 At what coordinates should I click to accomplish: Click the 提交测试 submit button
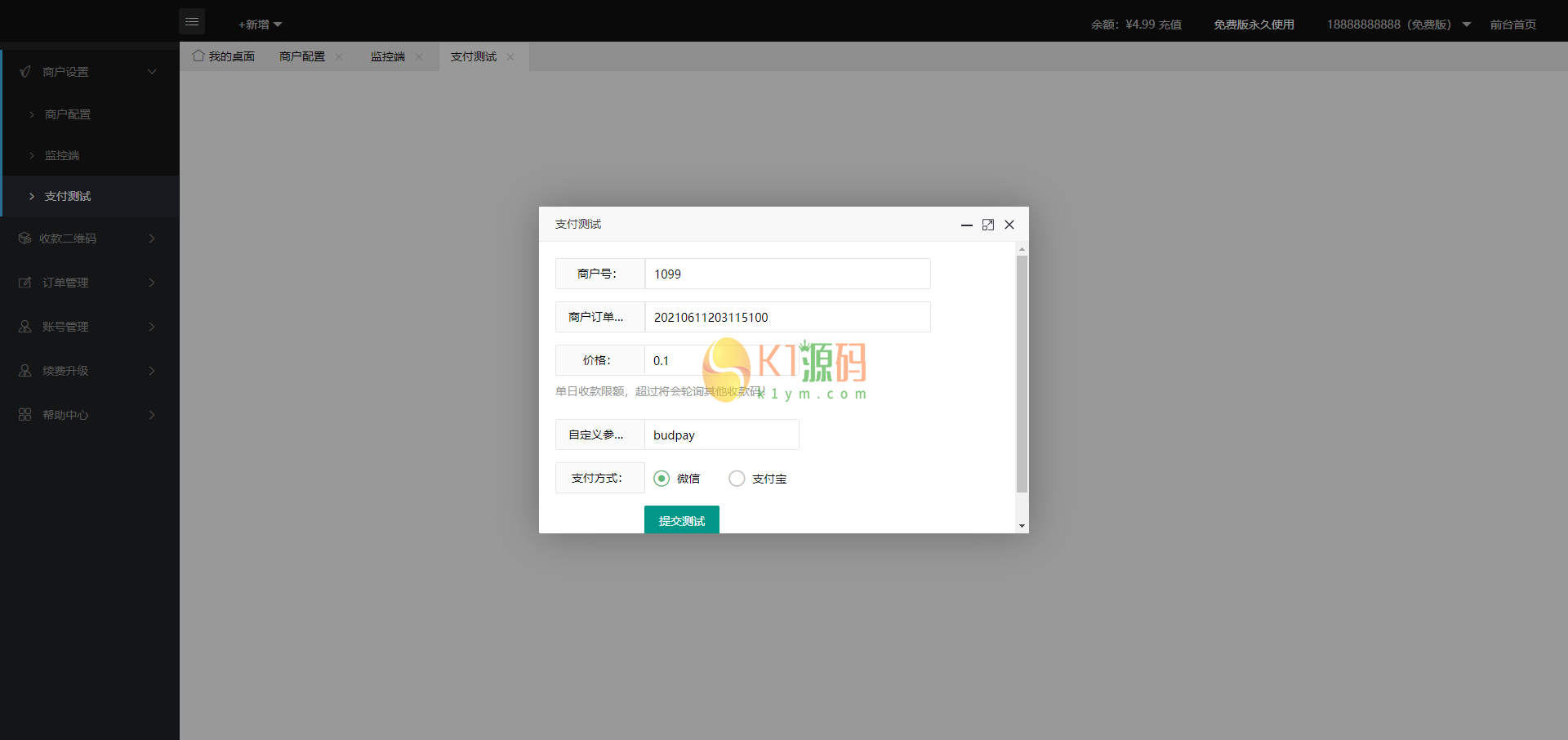pos(681,520)
